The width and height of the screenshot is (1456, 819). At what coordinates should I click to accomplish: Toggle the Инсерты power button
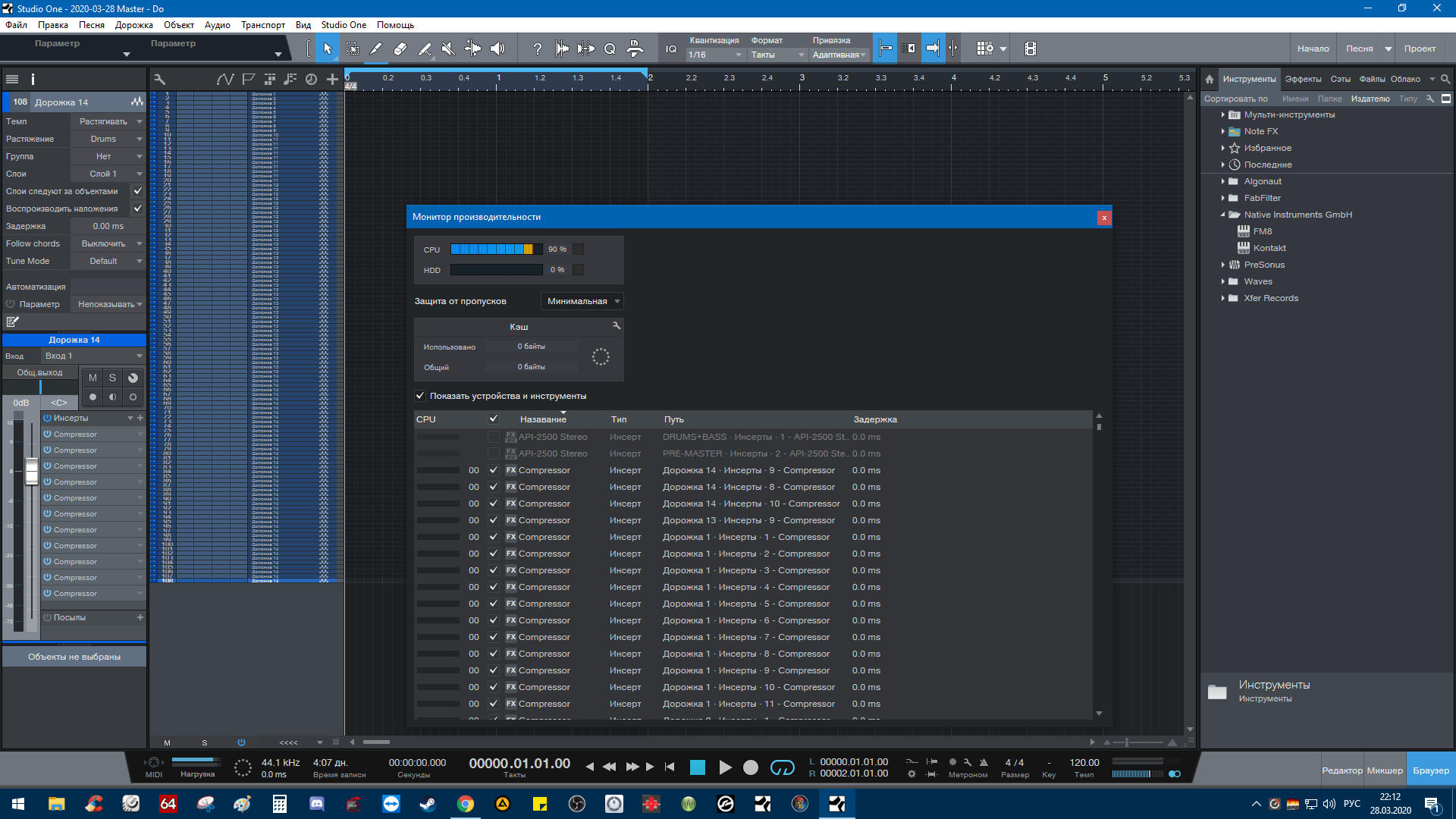47,418
